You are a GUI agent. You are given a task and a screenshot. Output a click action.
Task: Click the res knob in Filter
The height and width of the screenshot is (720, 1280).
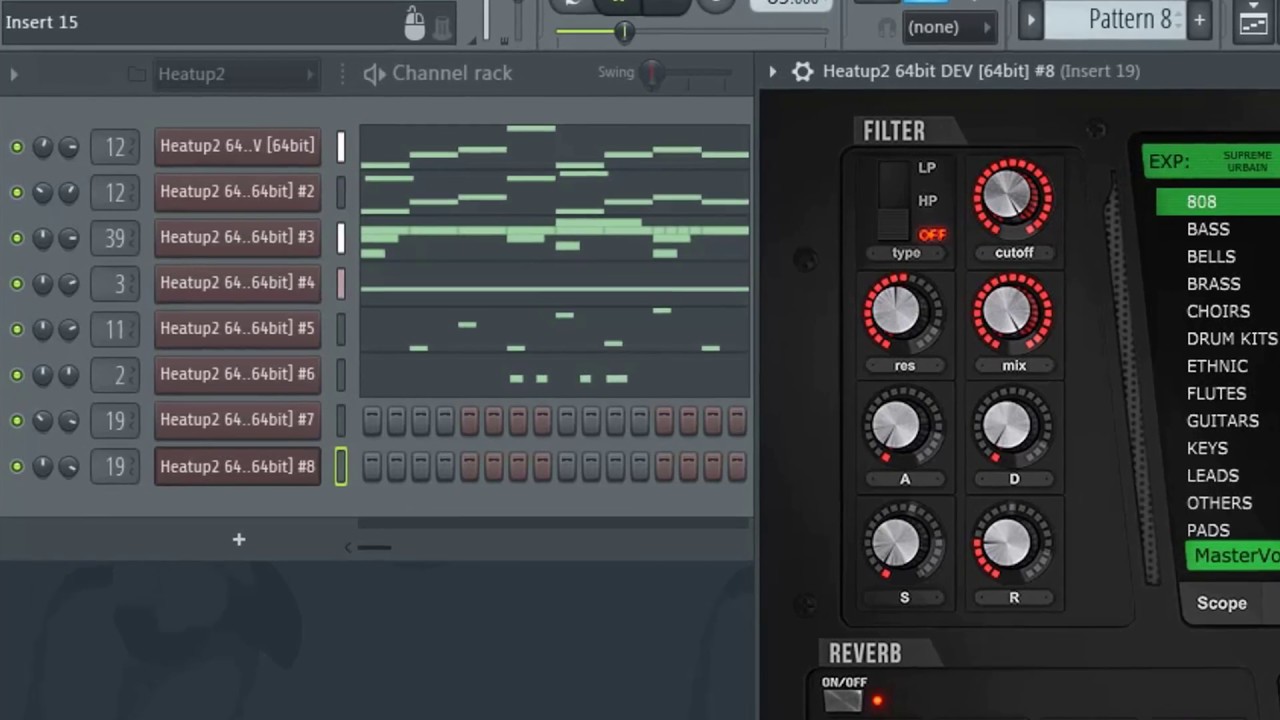point(903,313)
